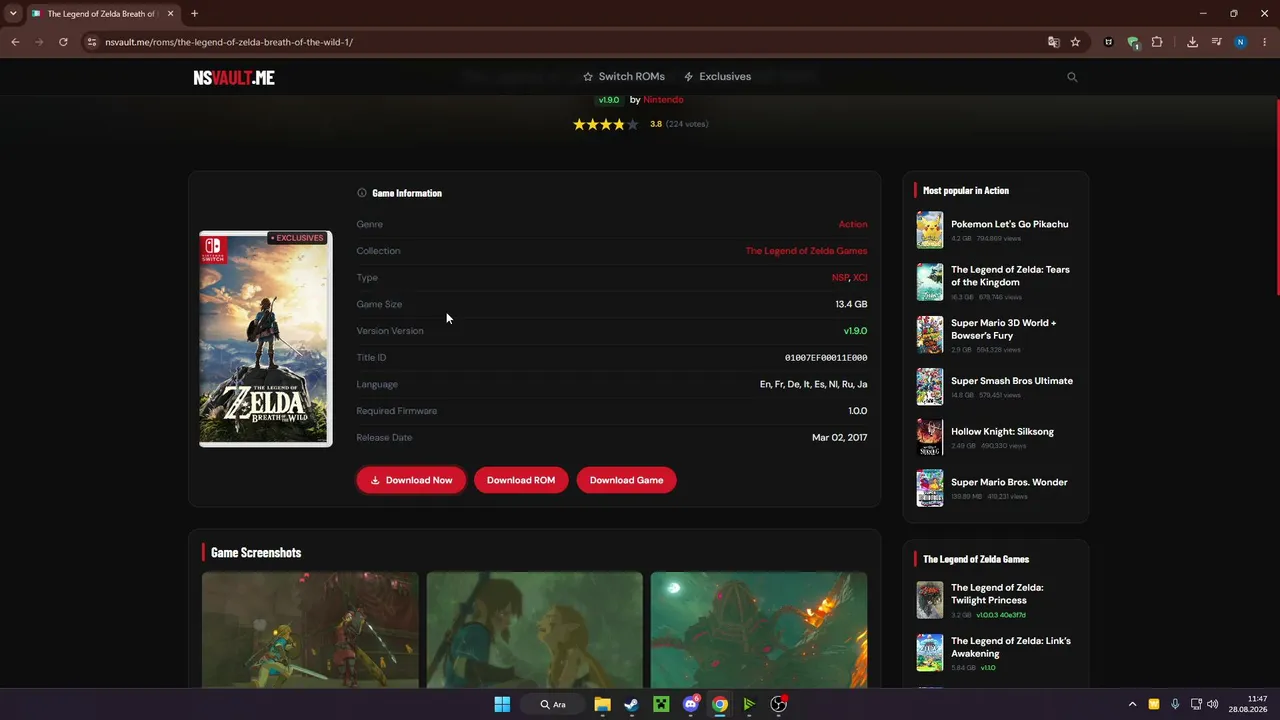1280x720 pixels.
Task: Open File Explorer from the taskbar
Action: pos(602,704)
